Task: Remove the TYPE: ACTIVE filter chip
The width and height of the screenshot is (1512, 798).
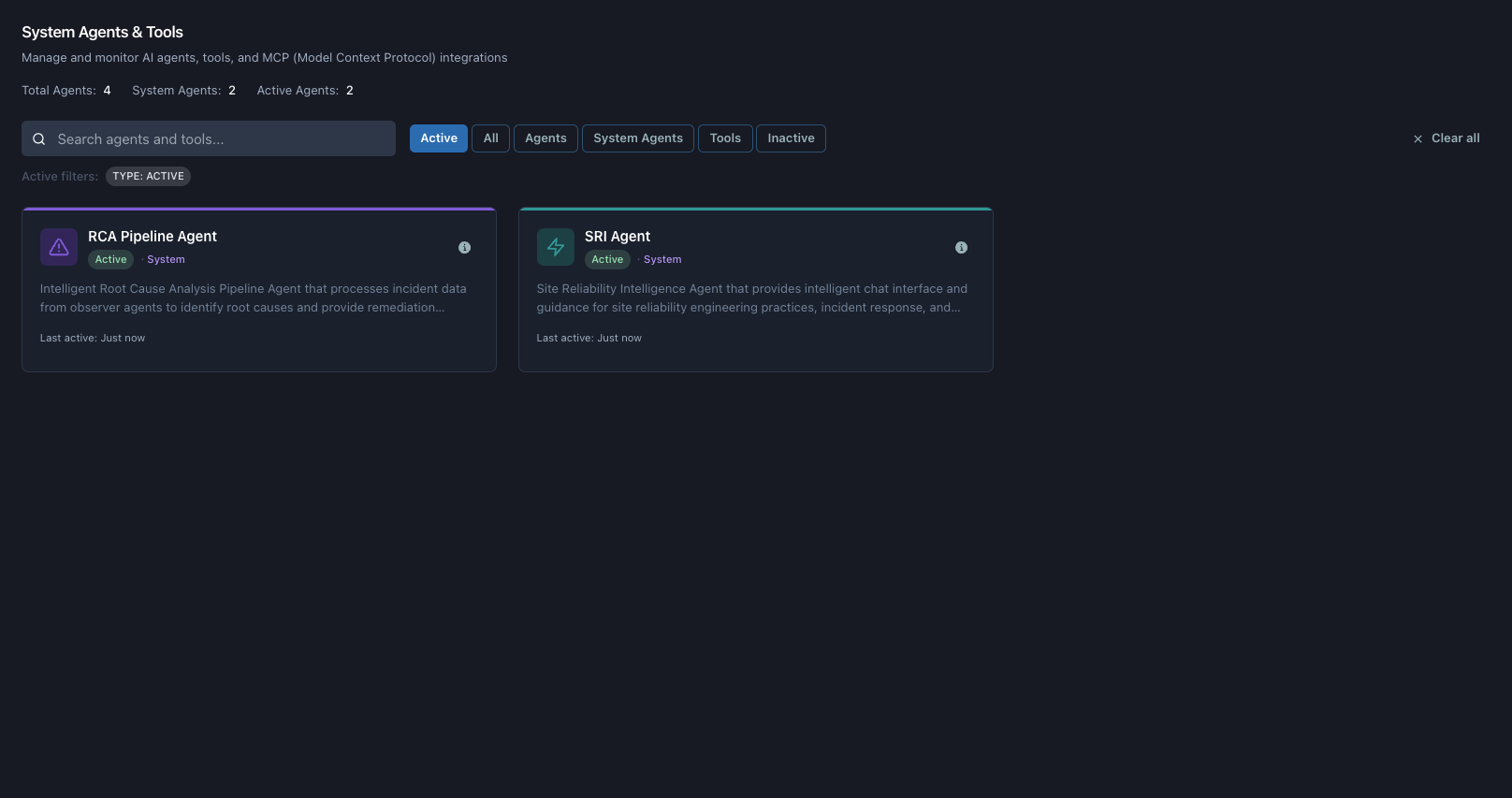Action: click(x=148, y=176)
